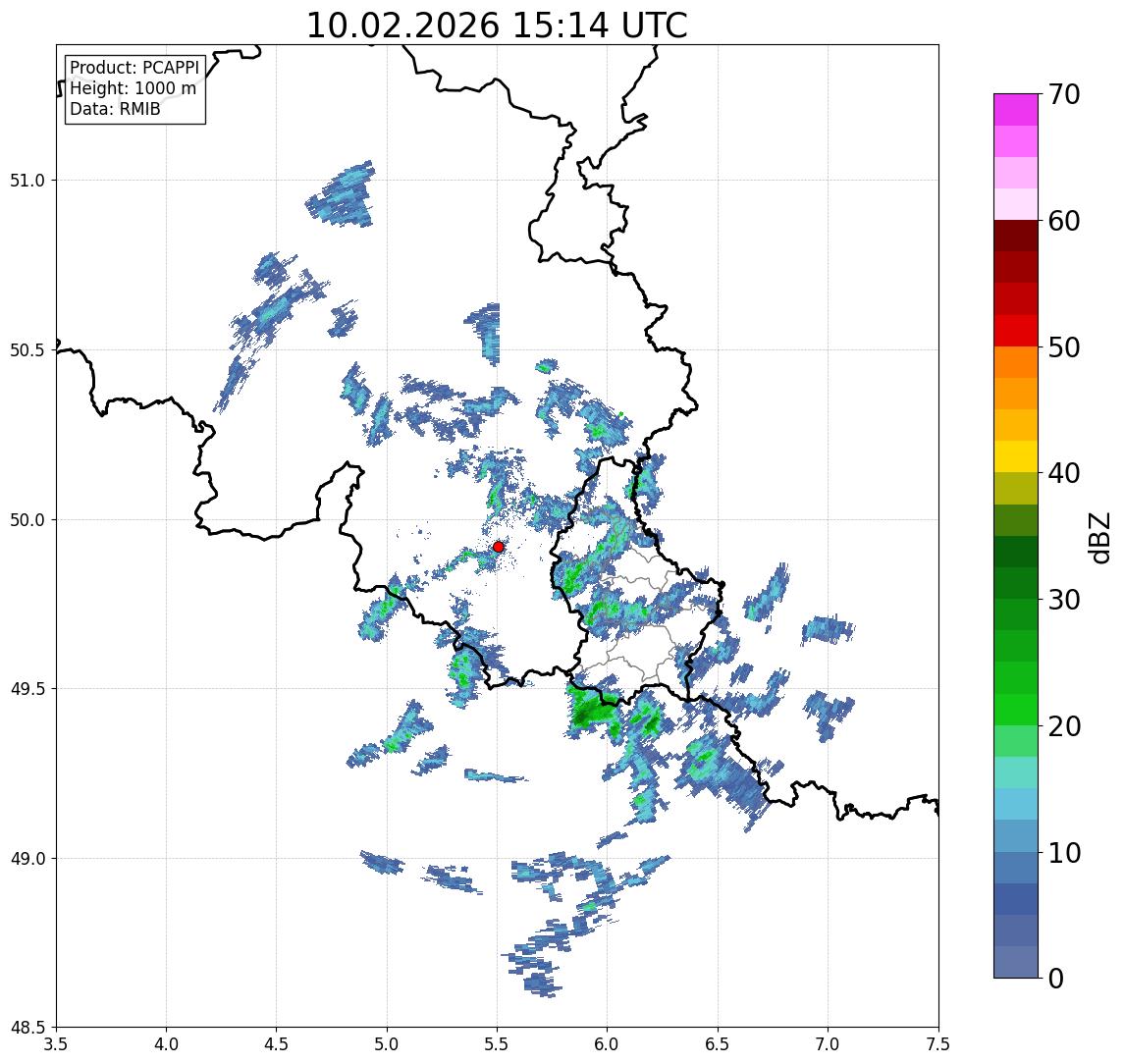
Task: Click the longitude axis label 7.0
Action: click(x=829, y=1043)
